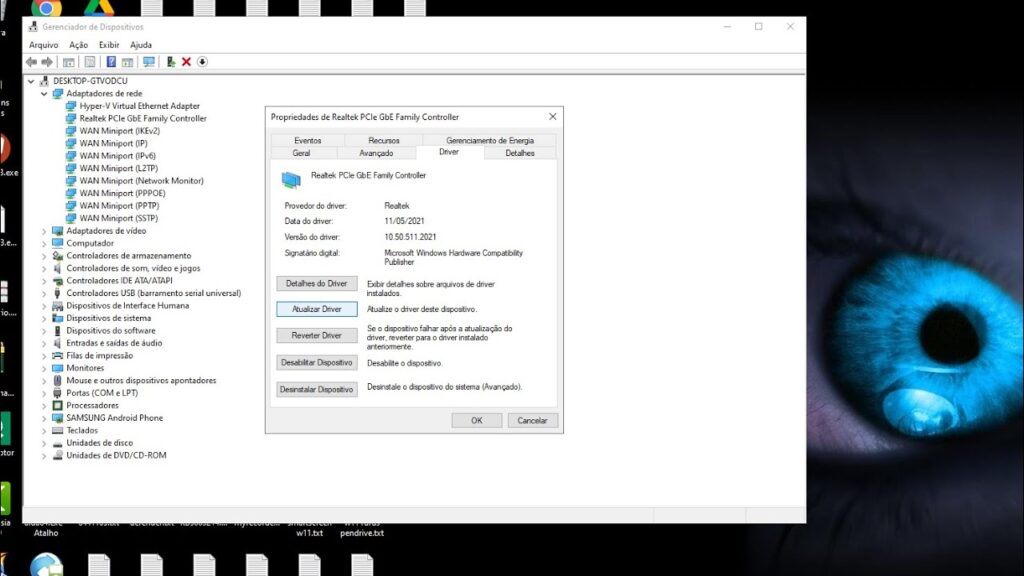Select Portas (COM e LPT) category

102,393
